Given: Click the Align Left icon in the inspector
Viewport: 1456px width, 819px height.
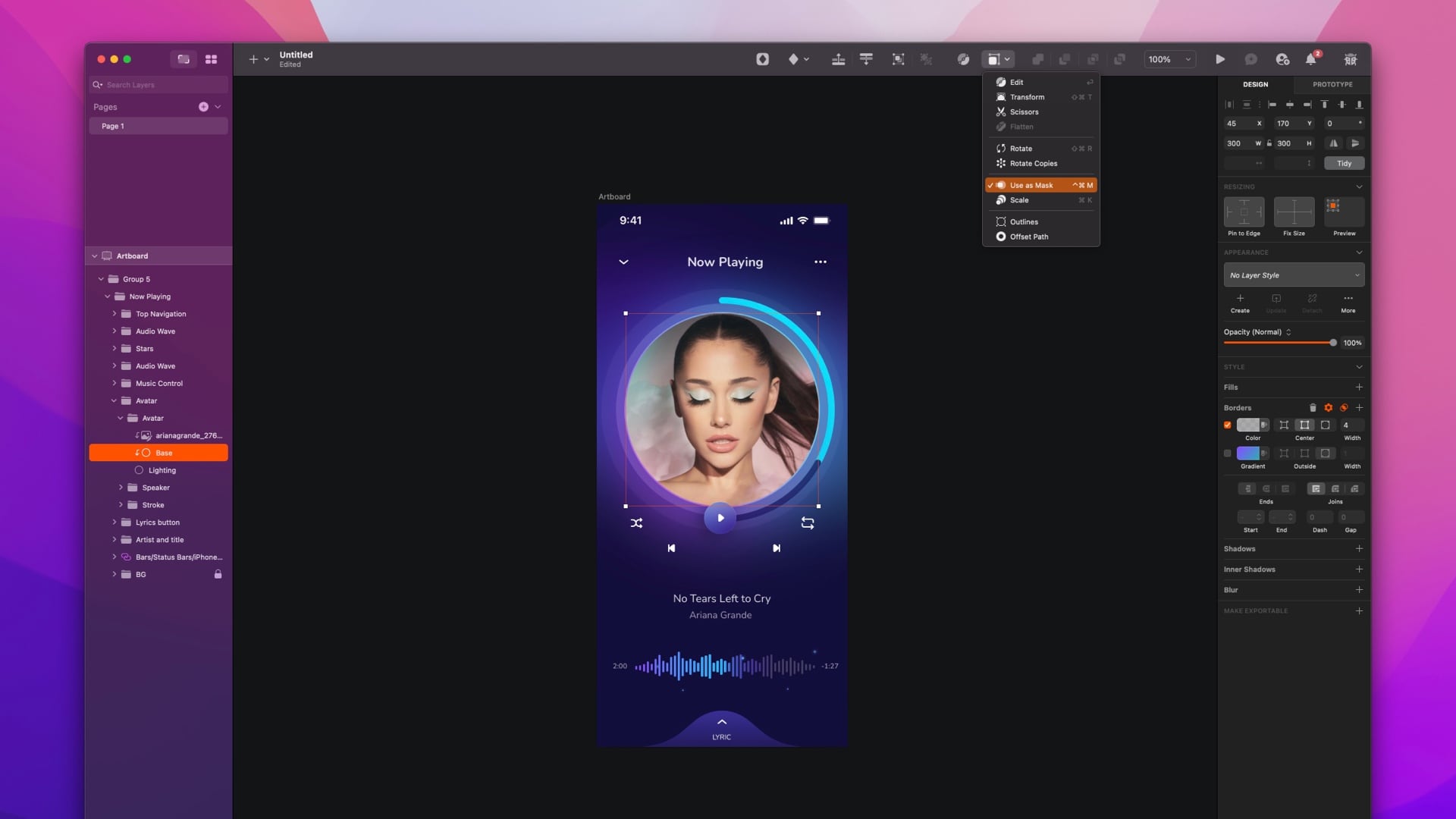Looking at the screenshot, I should pyautogui.click(x=1273, y=105).
